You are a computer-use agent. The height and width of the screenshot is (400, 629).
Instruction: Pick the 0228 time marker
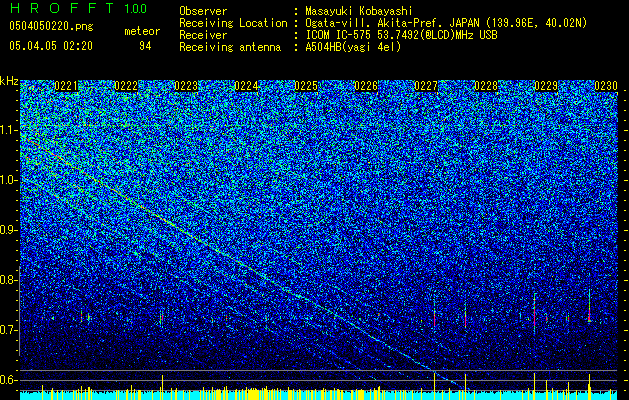coord(486,86)
